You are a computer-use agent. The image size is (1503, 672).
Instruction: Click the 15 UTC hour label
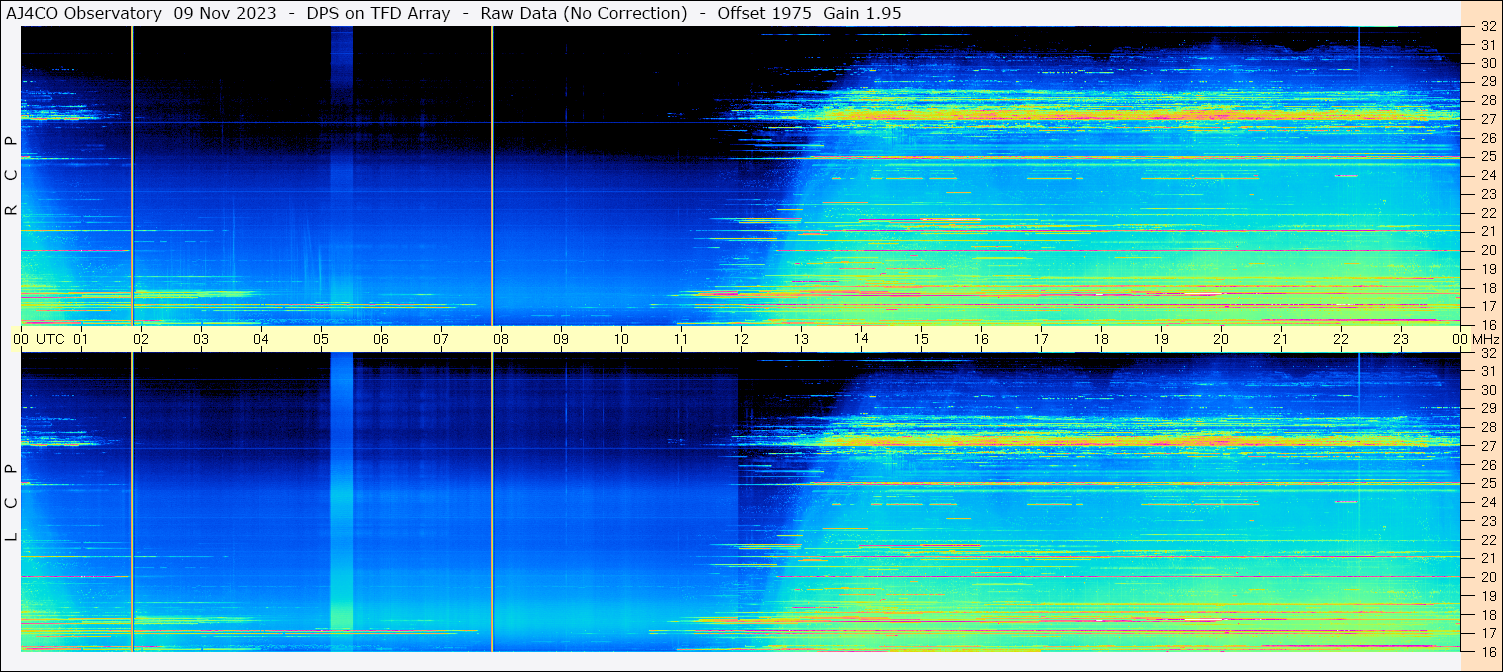pyautogui.click(x=921, y=339)
